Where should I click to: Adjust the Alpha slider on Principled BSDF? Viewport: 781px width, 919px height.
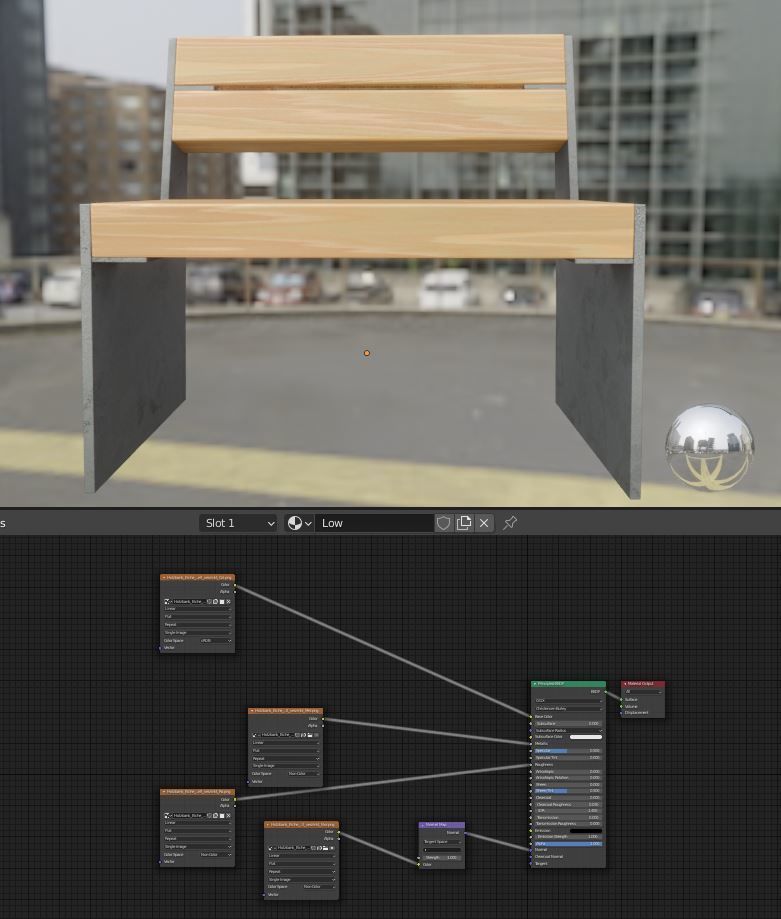(568, 843)
